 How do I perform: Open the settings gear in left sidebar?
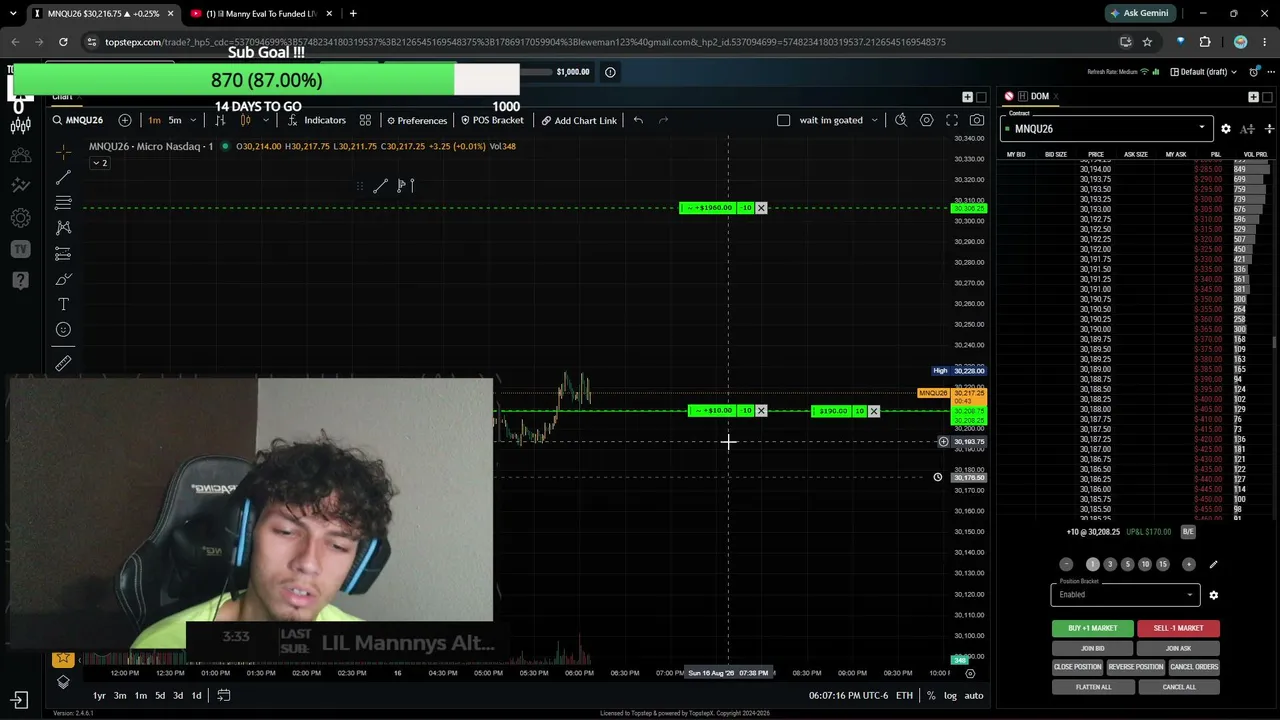pyautogui.click(x=20, y=217)
